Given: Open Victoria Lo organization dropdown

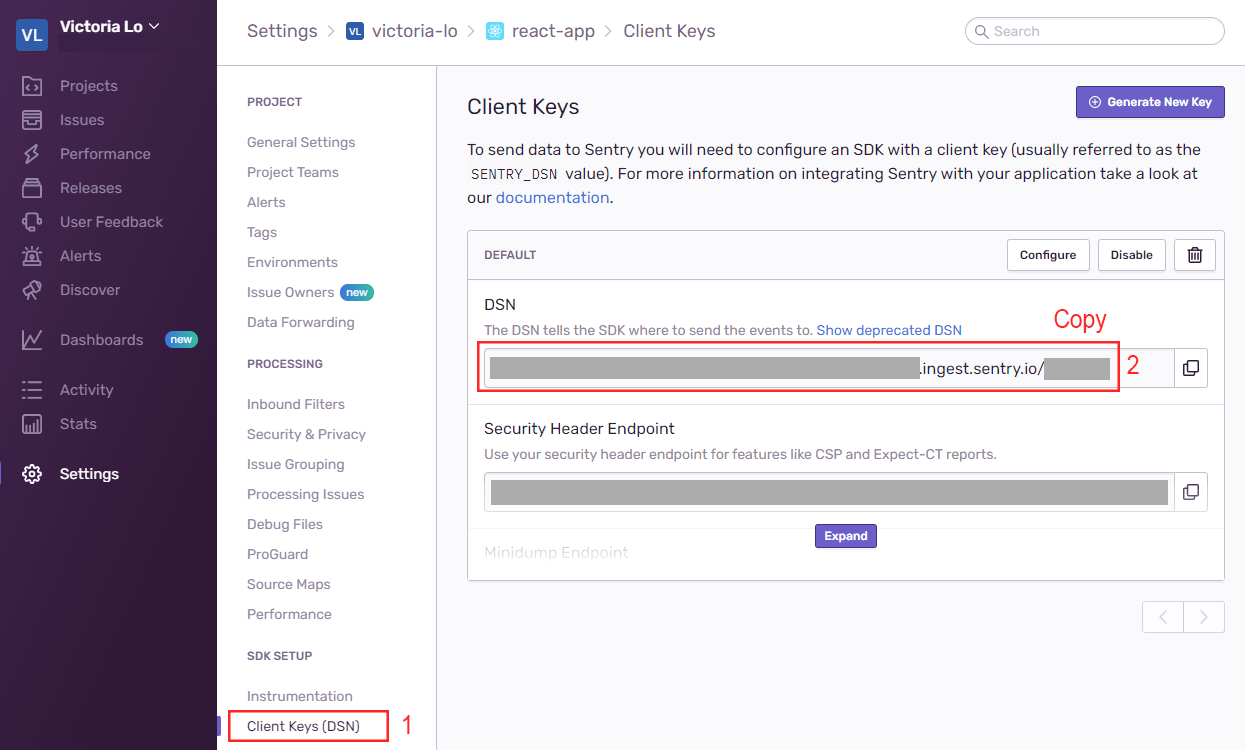Looking at the screenshot, I should (109, 27).
